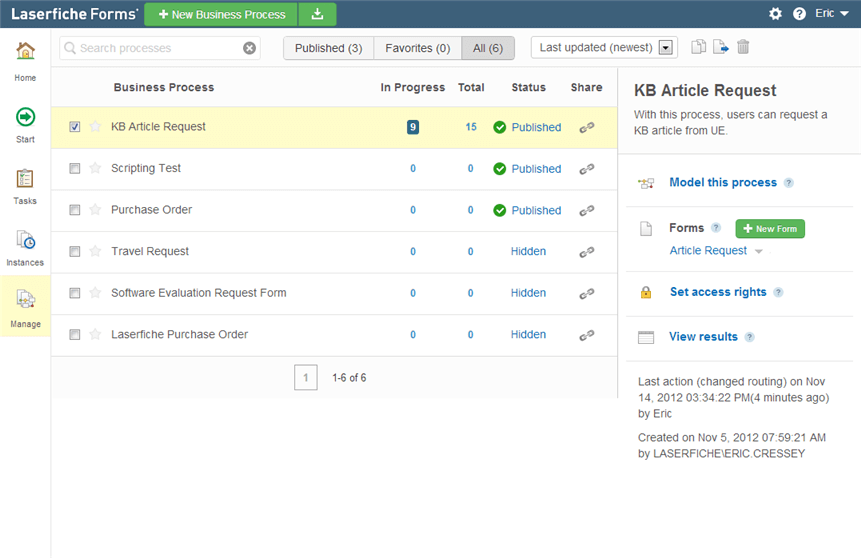Switch to the Published (3) tab
The width and height of the screenshot is (861, 558).
tap(328, 48)
